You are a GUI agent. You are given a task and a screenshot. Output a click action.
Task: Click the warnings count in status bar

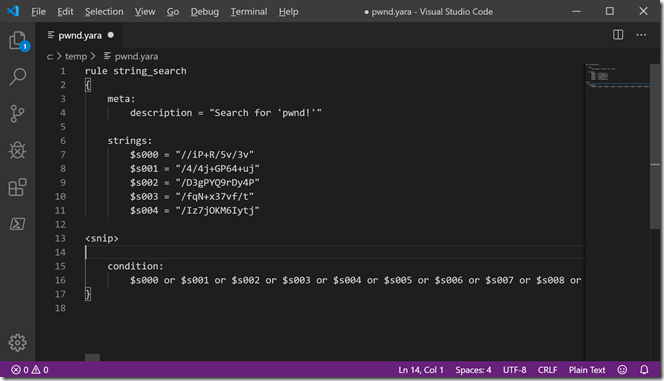tap(40, 370)
